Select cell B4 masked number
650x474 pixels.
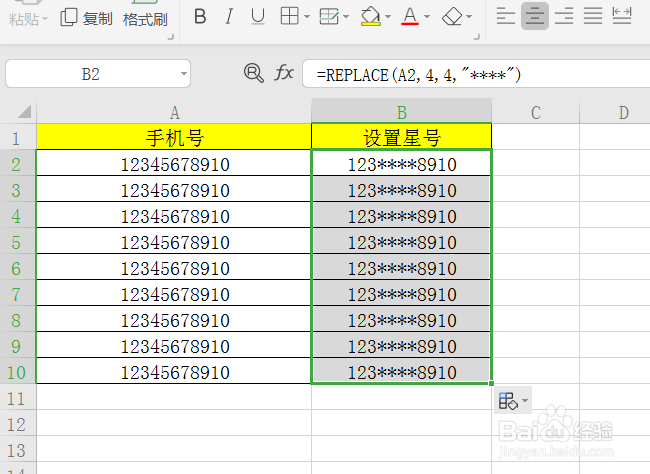[402, 215]
